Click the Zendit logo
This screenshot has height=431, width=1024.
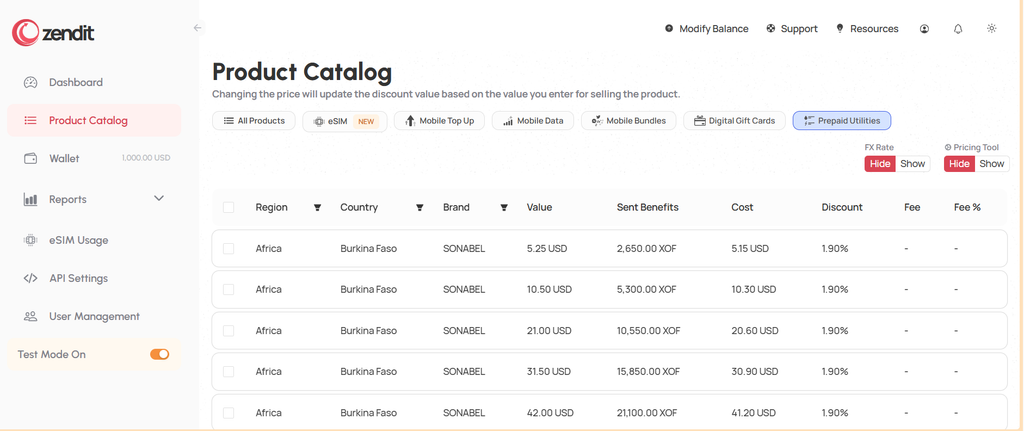54,33
